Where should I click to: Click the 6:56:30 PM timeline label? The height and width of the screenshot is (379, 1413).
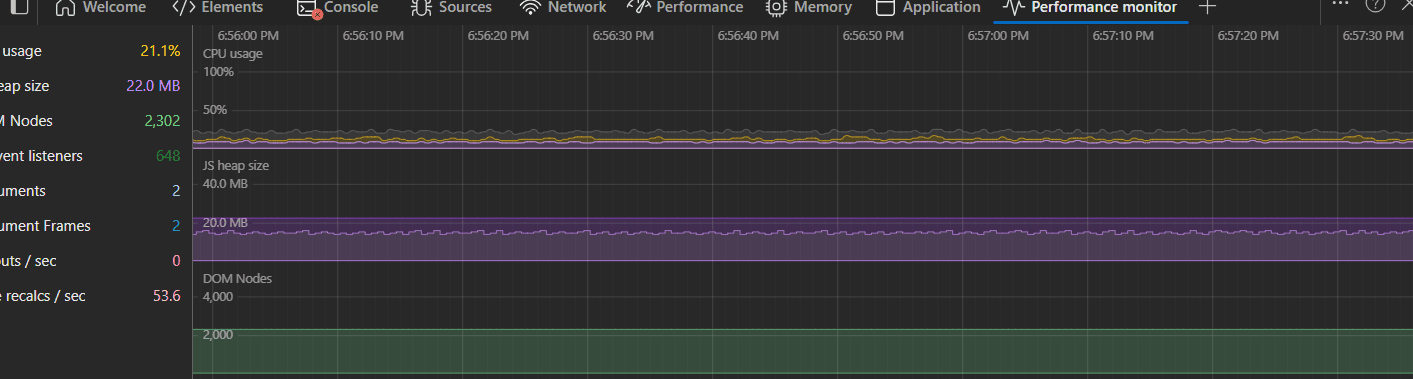click(x=623, y=35)
